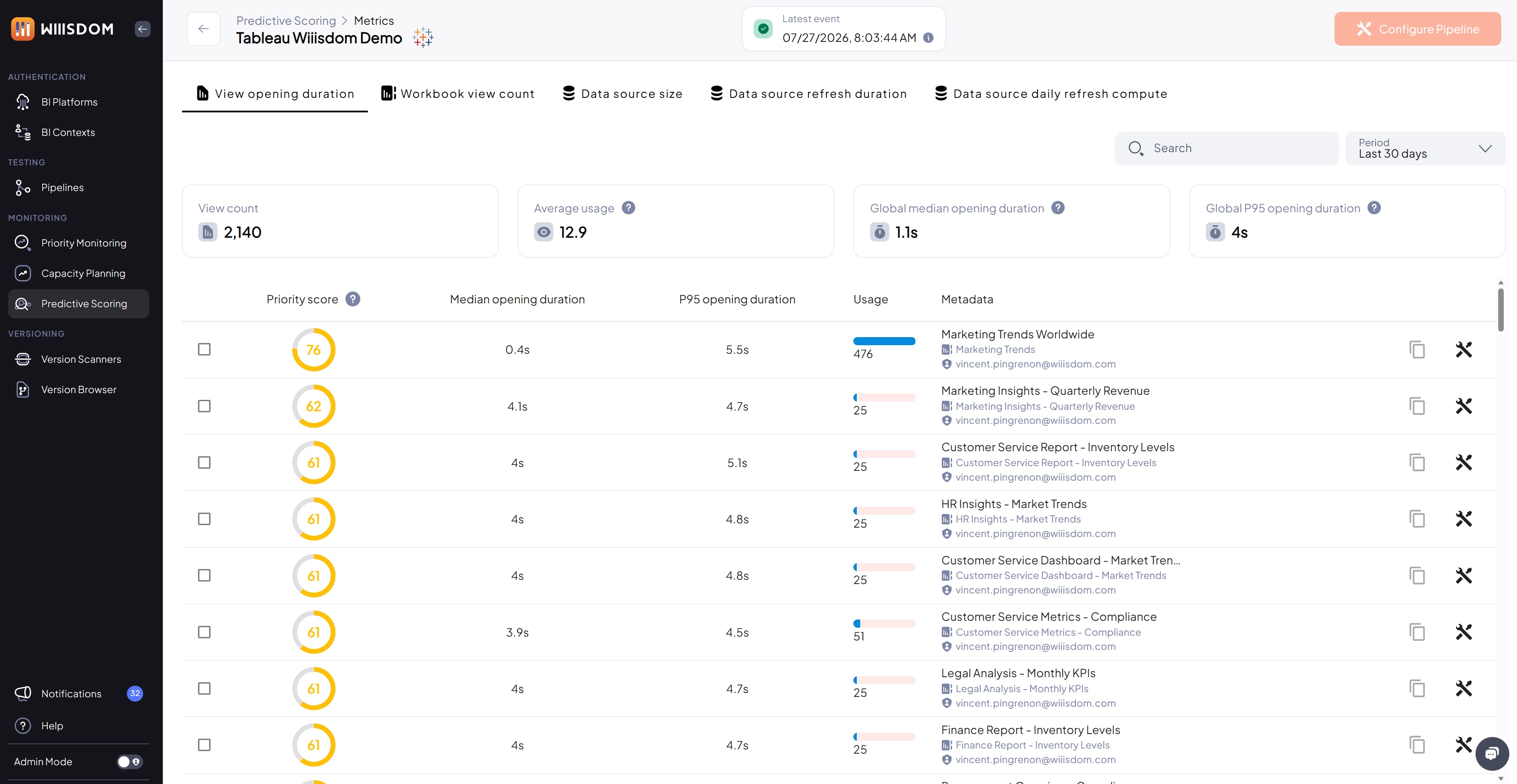Image resolution: width=1517 pixels, height=784 pixels.
Task: Expand the Period Last 30 days dropdown
Action: (x=1425, y=148)
